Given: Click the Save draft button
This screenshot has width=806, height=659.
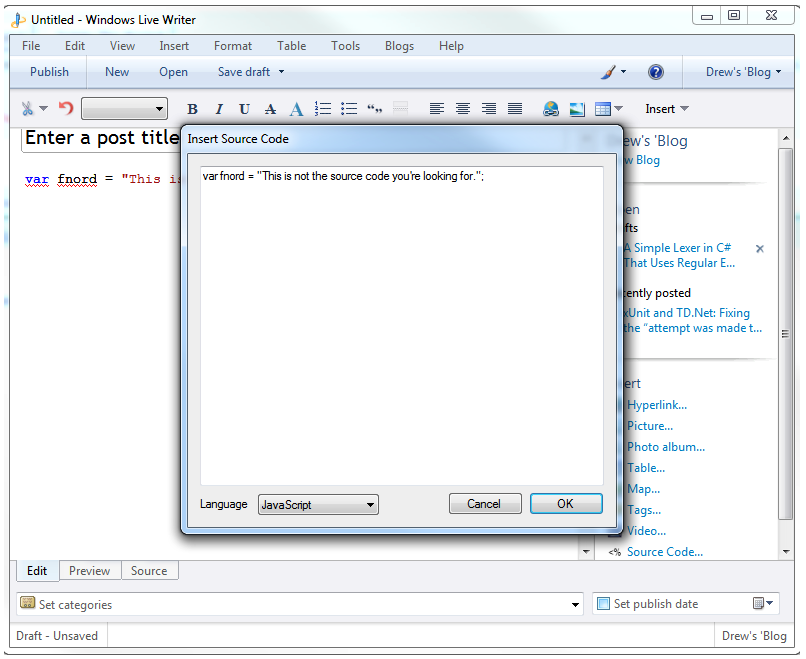Looking at the screenshot, I should (x=244, y=72).
